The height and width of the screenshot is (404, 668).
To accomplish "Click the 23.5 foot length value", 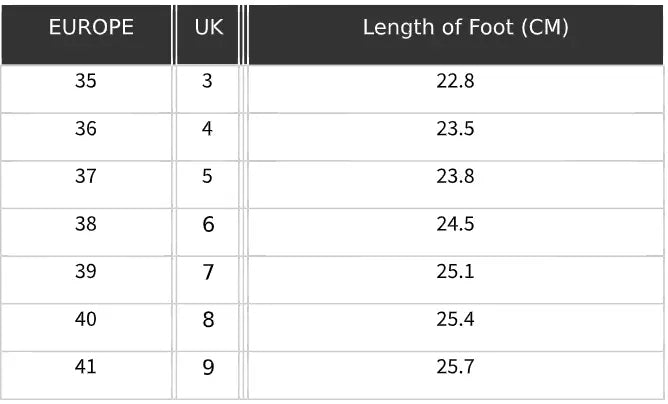I will (455, 129).
